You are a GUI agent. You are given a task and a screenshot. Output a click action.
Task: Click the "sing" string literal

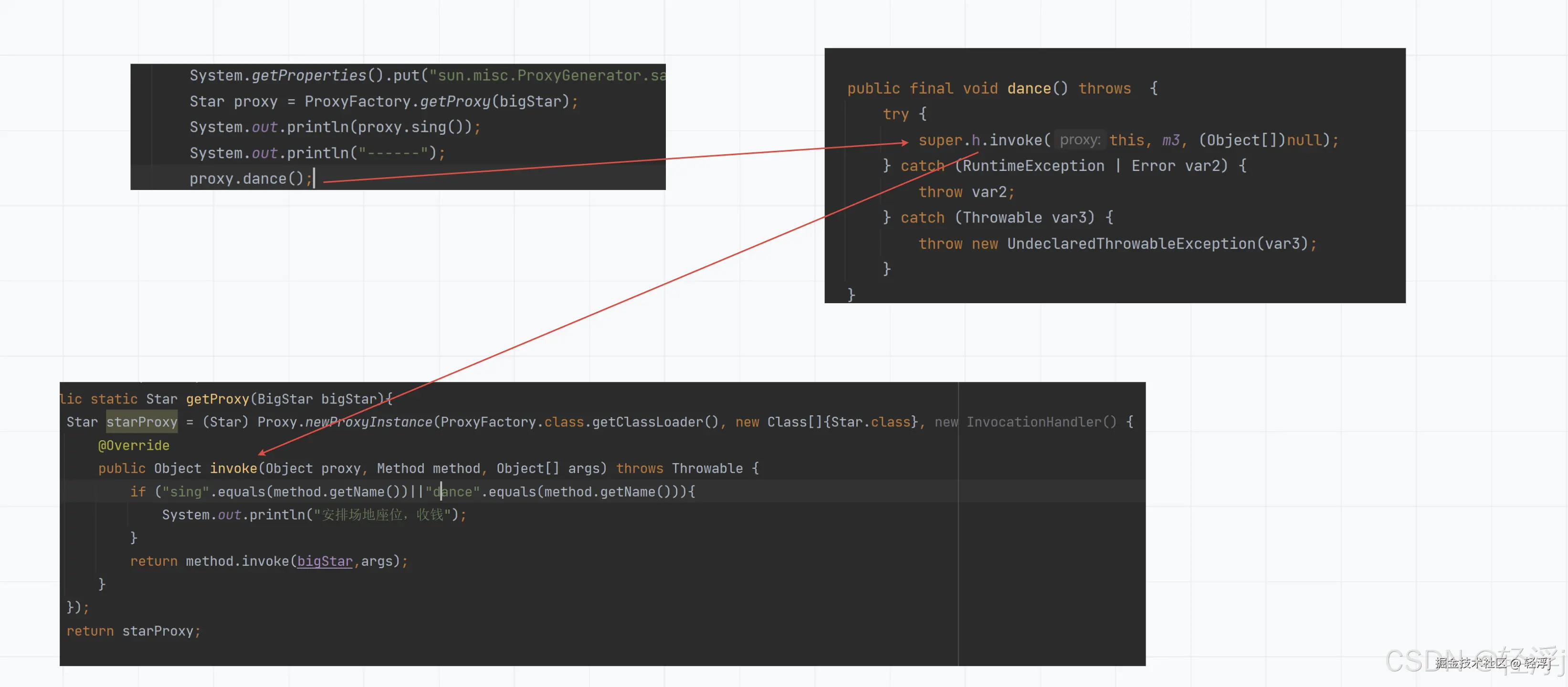[186, 491]
